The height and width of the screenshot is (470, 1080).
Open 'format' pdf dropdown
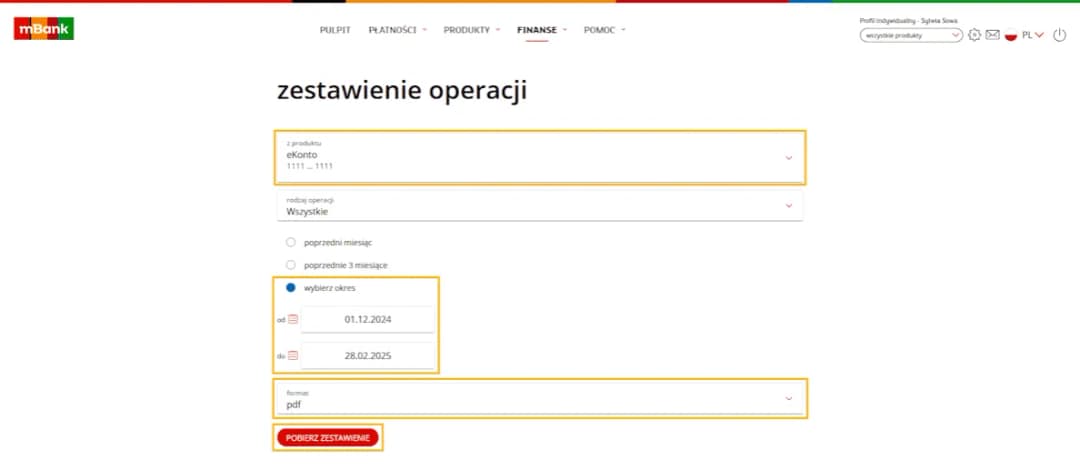[540, 399]
